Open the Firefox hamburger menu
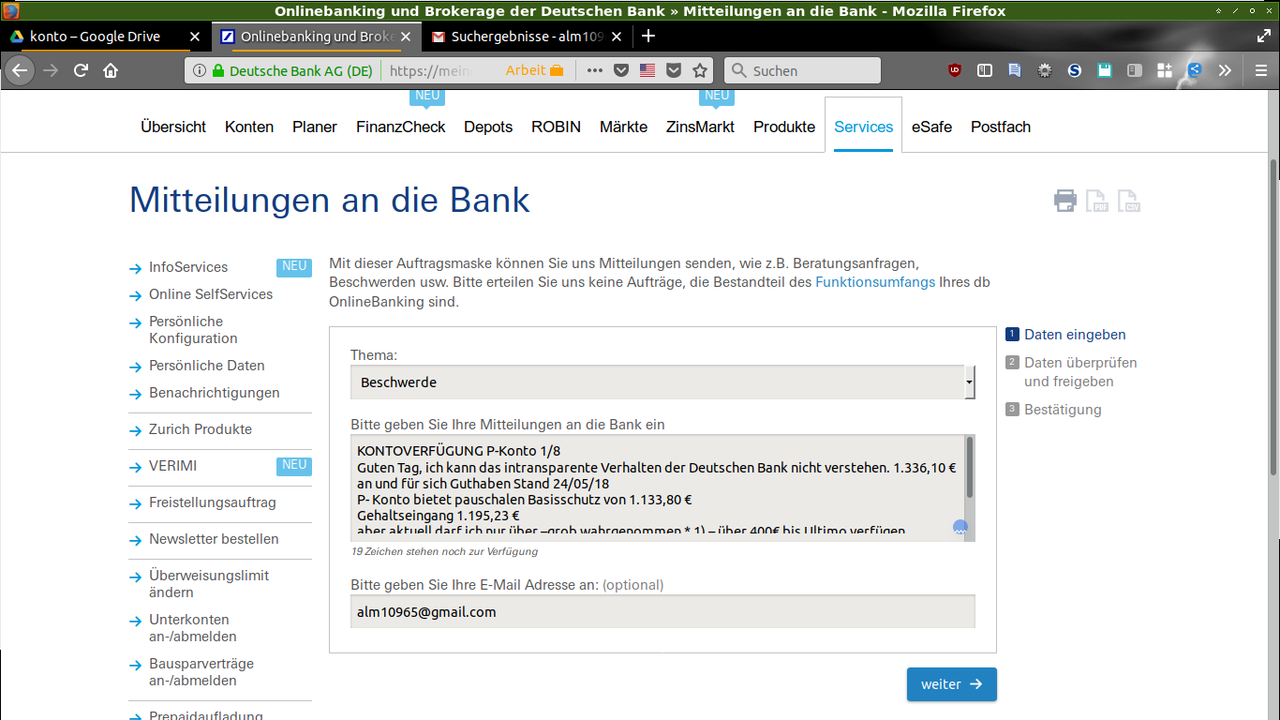 [x=1261, y=70]
